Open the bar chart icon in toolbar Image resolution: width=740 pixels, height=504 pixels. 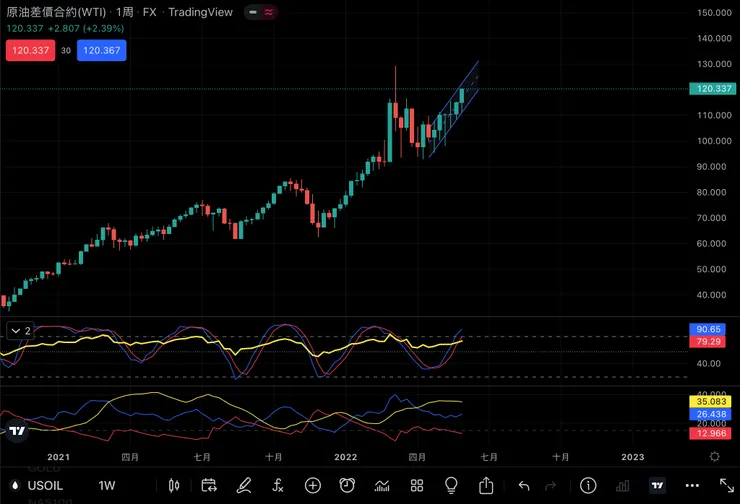click(x=622, y=485)
